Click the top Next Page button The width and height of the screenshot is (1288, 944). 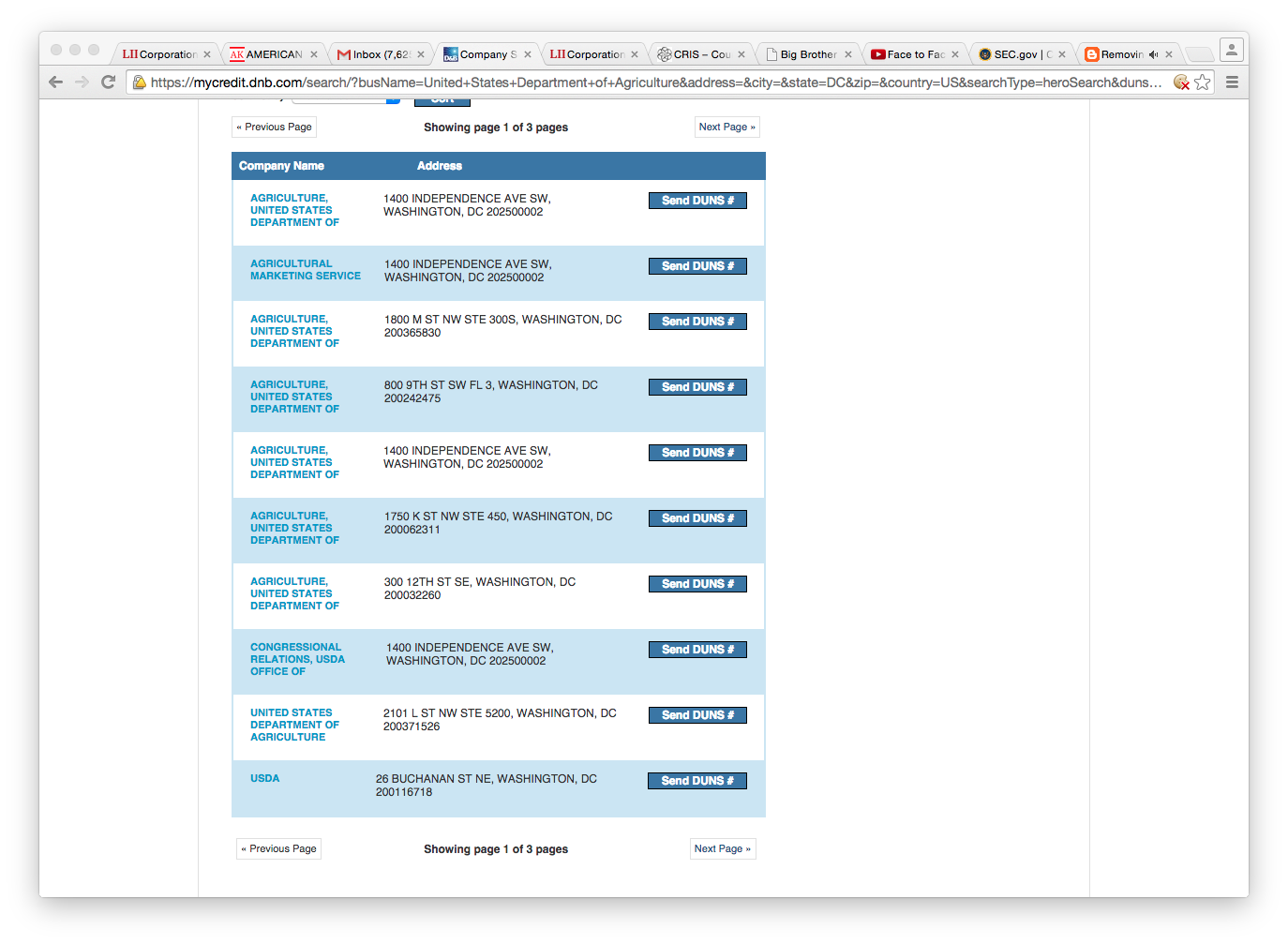[726, 127]
